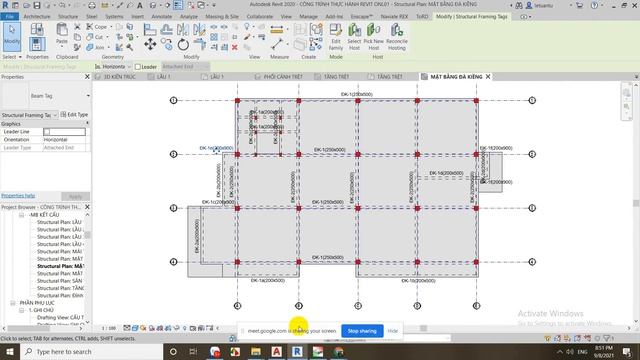Click the Text 'A' tool in quick access toolbar
Viewport: 640px width, 360px height.
140,5
